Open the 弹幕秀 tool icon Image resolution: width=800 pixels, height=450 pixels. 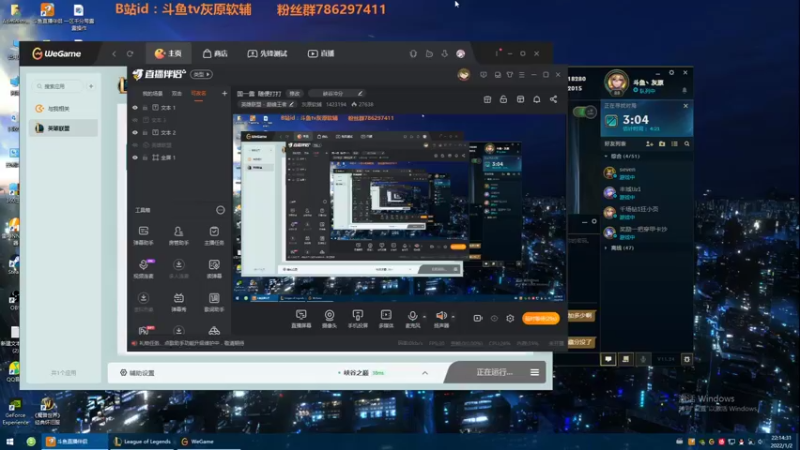pos(179,302)
